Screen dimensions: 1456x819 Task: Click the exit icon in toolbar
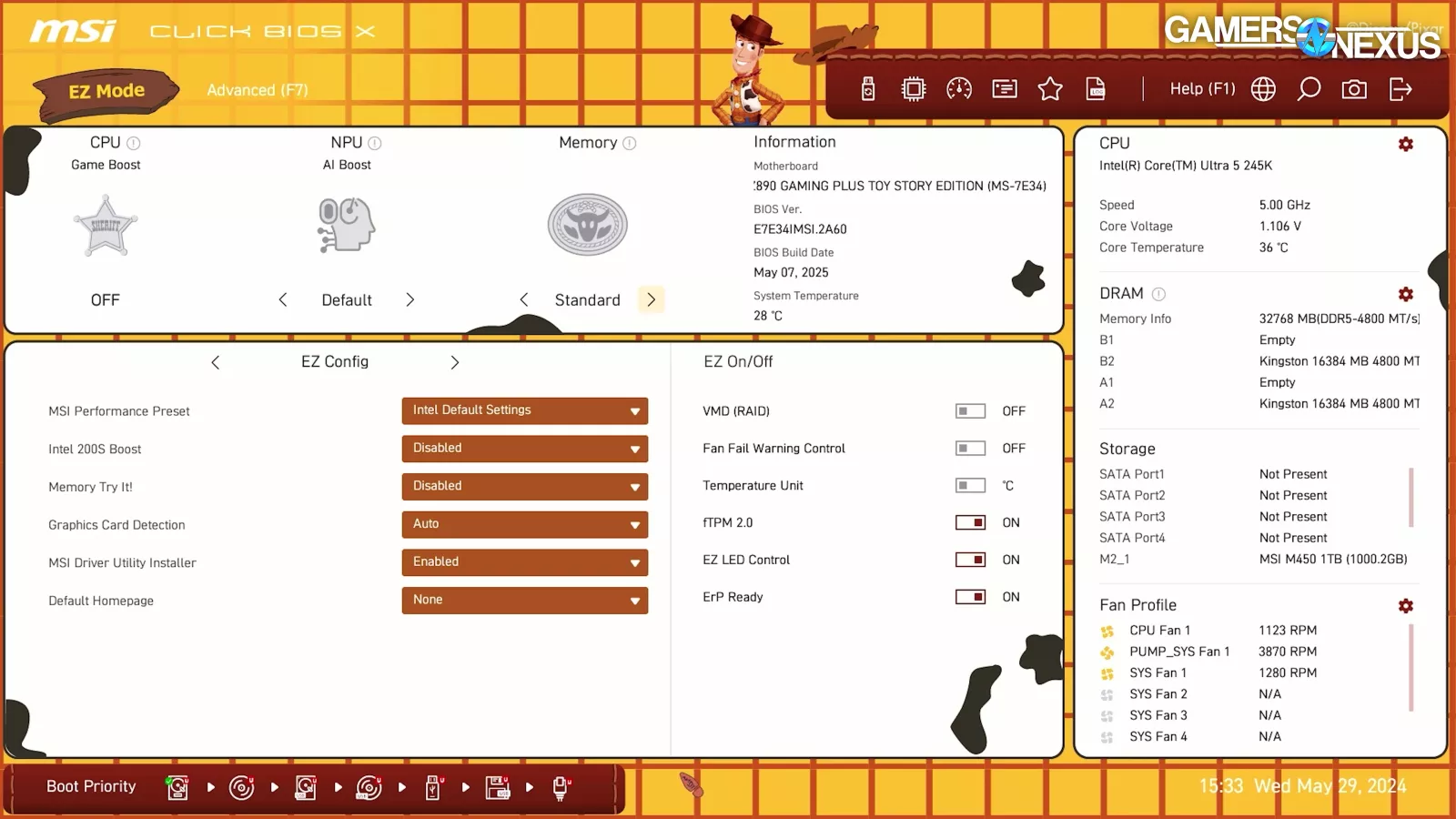[1400, 89]
